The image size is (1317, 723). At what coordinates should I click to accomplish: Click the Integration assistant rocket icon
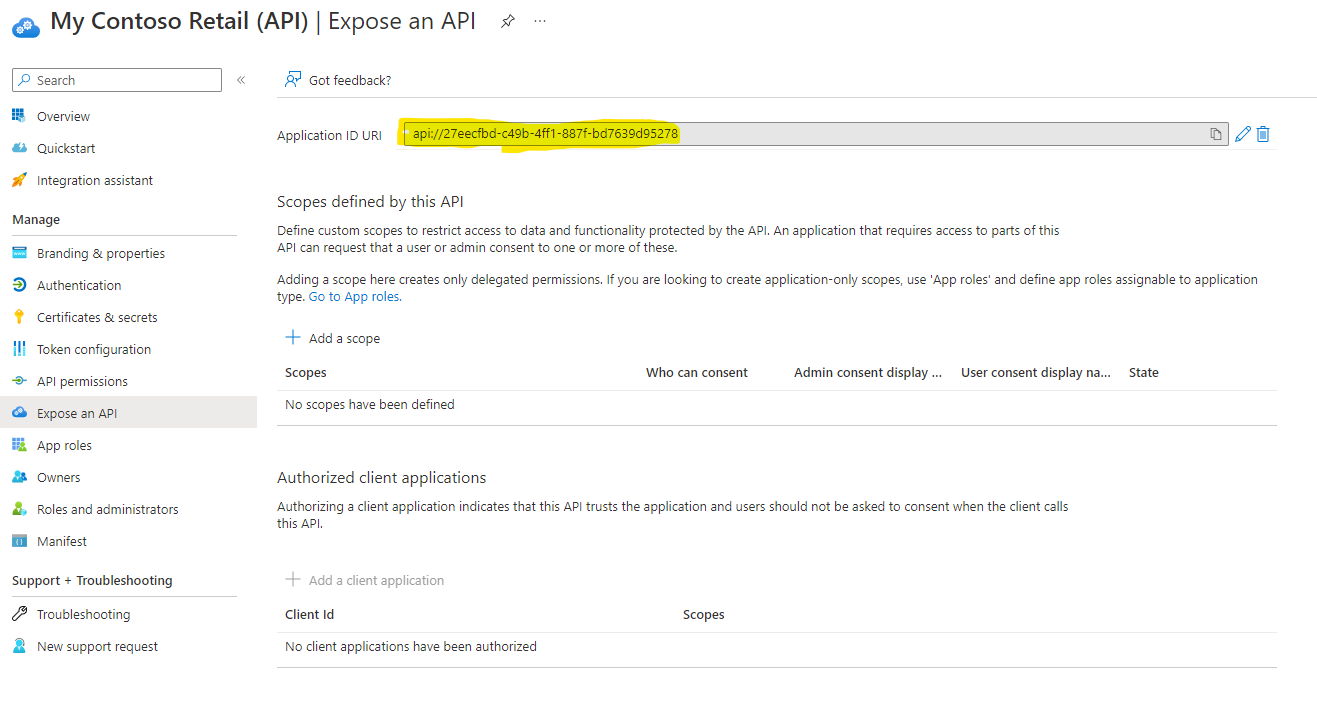pyautogui.click(x=19, y=180)
